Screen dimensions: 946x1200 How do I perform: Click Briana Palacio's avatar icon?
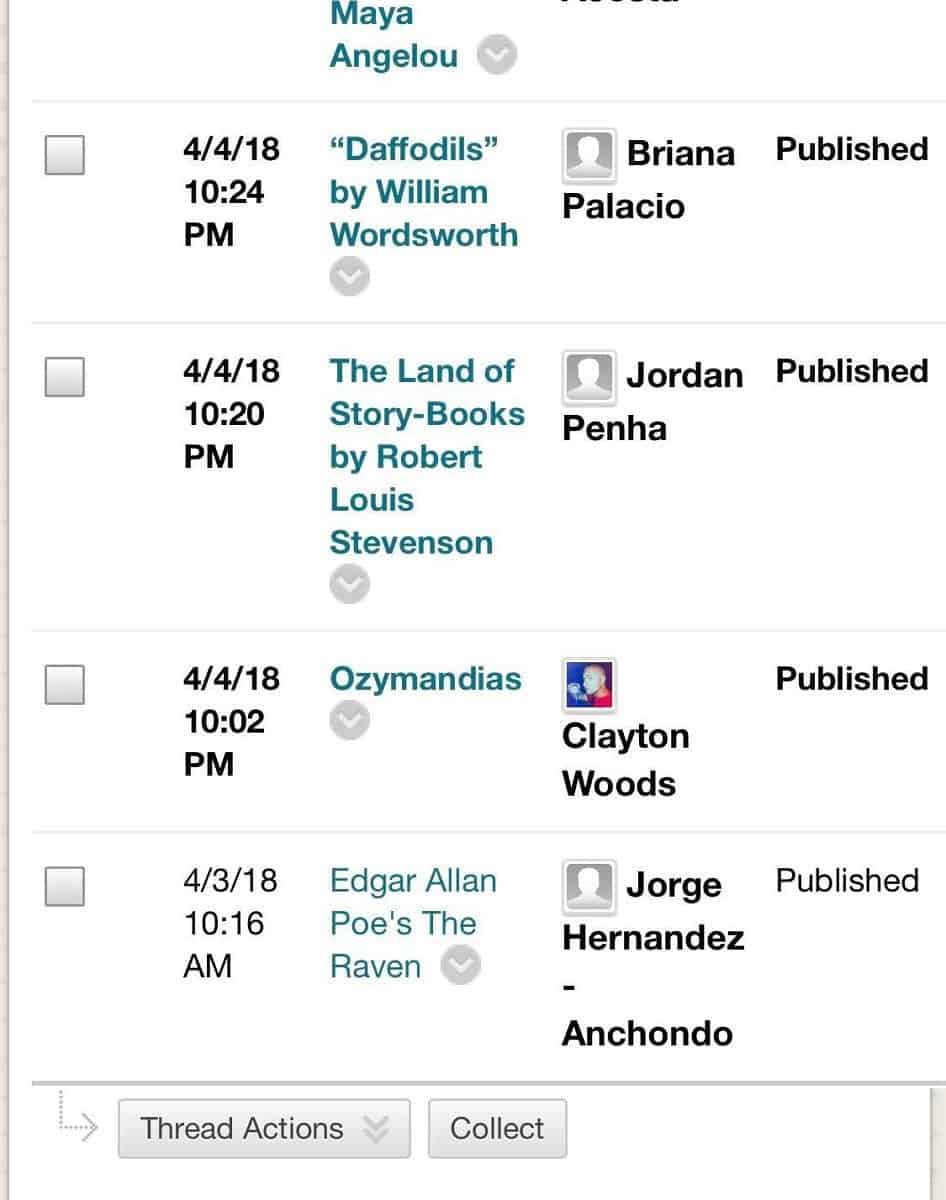point(588,153)
